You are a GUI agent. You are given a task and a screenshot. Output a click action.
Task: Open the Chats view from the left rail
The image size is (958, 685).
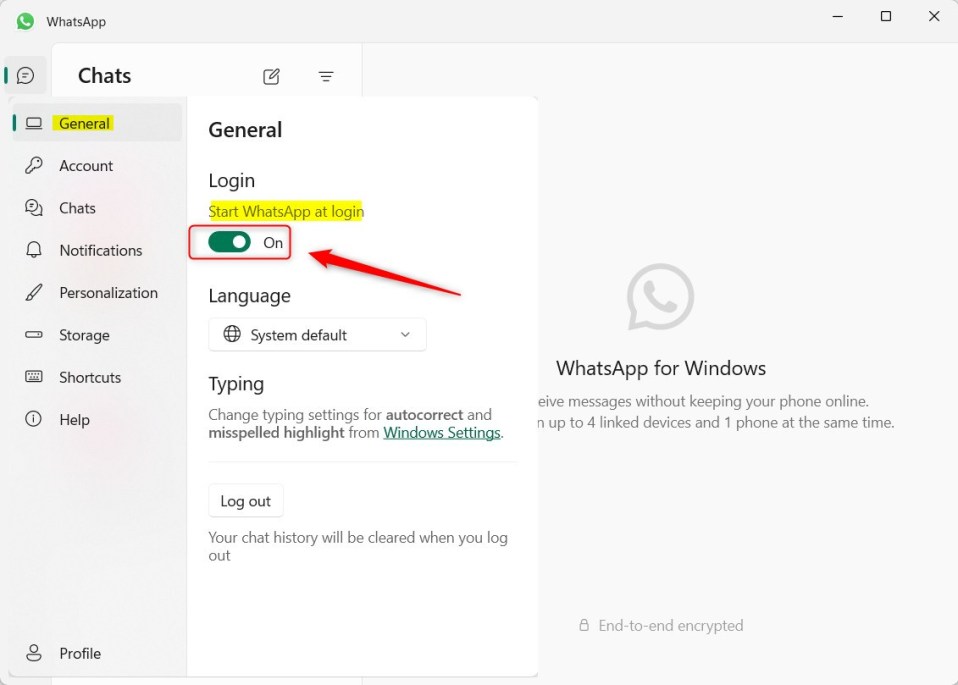[x=26, y=76]
